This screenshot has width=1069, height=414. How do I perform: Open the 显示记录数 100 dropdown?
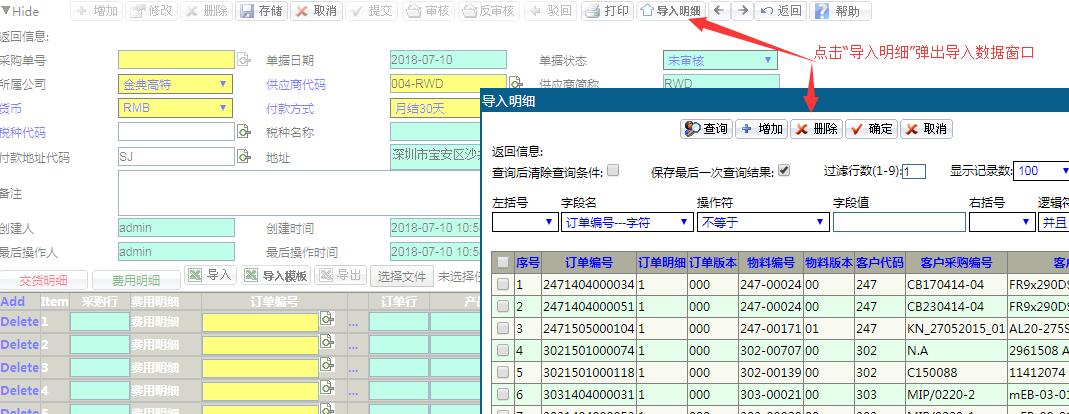1042,171
